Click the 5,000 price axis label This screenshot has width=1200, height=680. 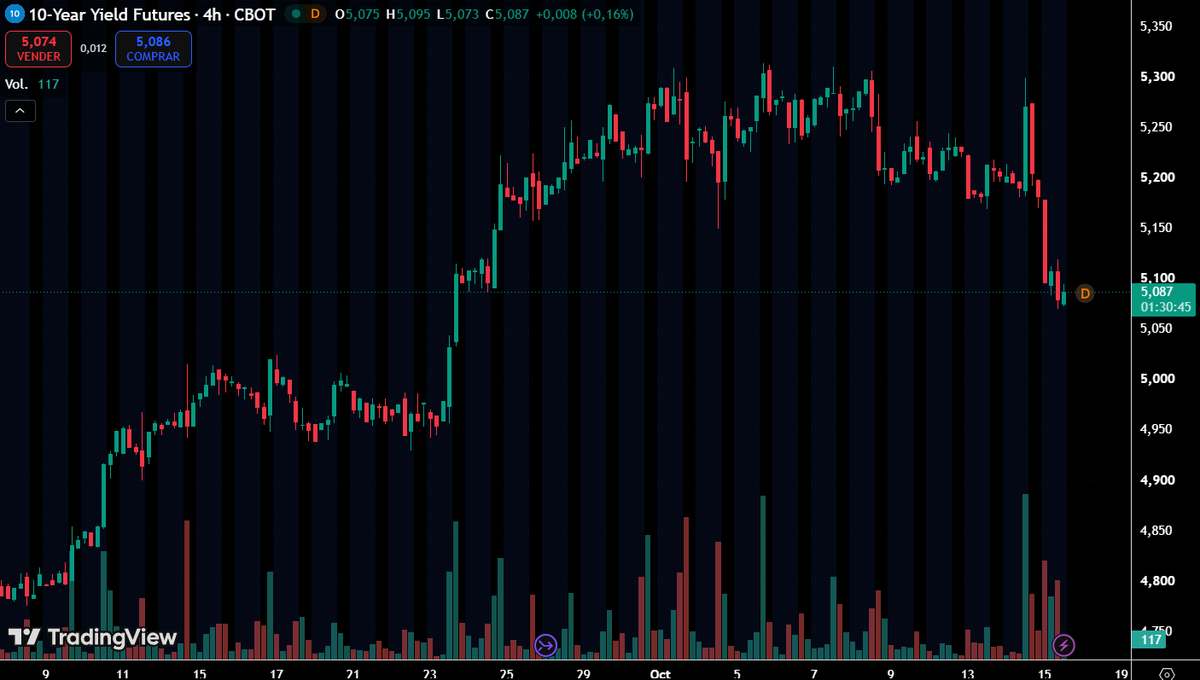tap(1156, 379)
